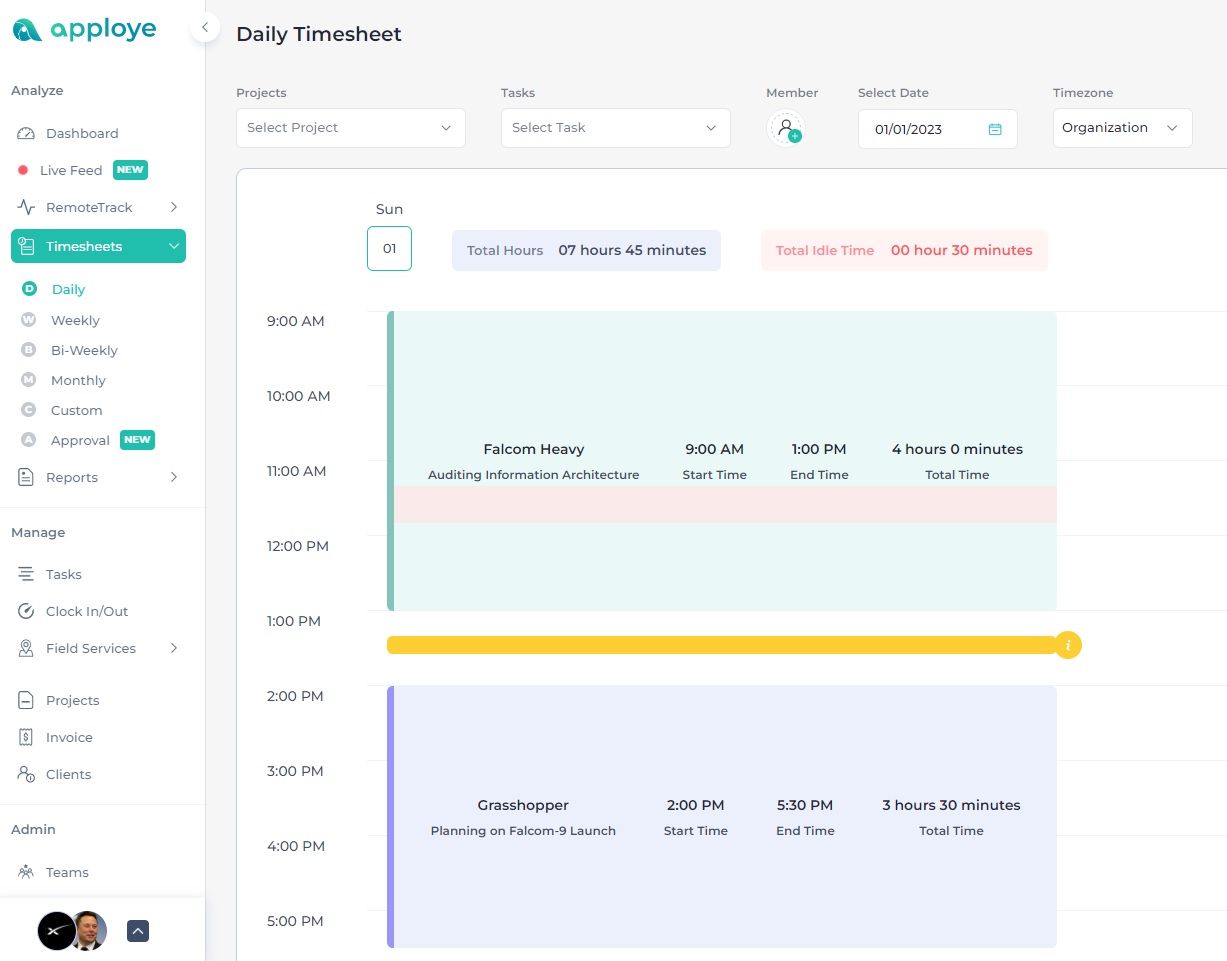Click the Timesheets sheet icon
1227x961 pixels.
27,246
